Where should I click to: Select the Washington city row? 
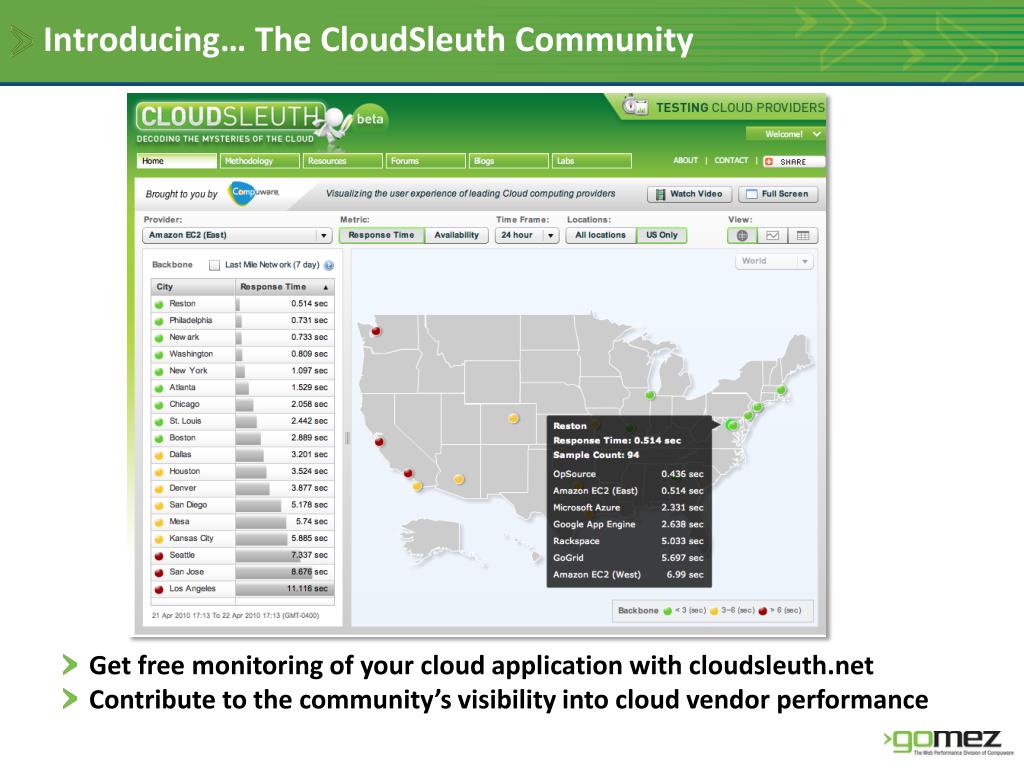[x=242, y=355]
